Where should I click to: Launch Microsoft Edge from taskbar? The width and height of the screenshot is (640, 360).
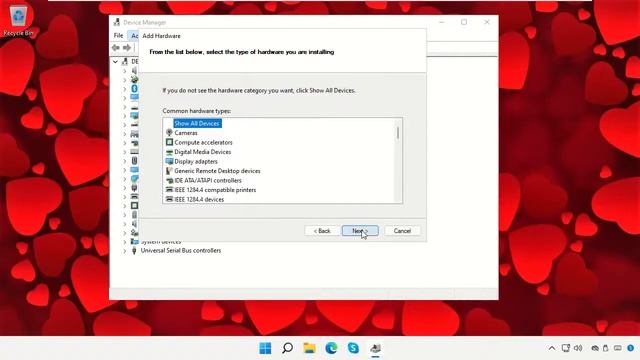(331, 348)
